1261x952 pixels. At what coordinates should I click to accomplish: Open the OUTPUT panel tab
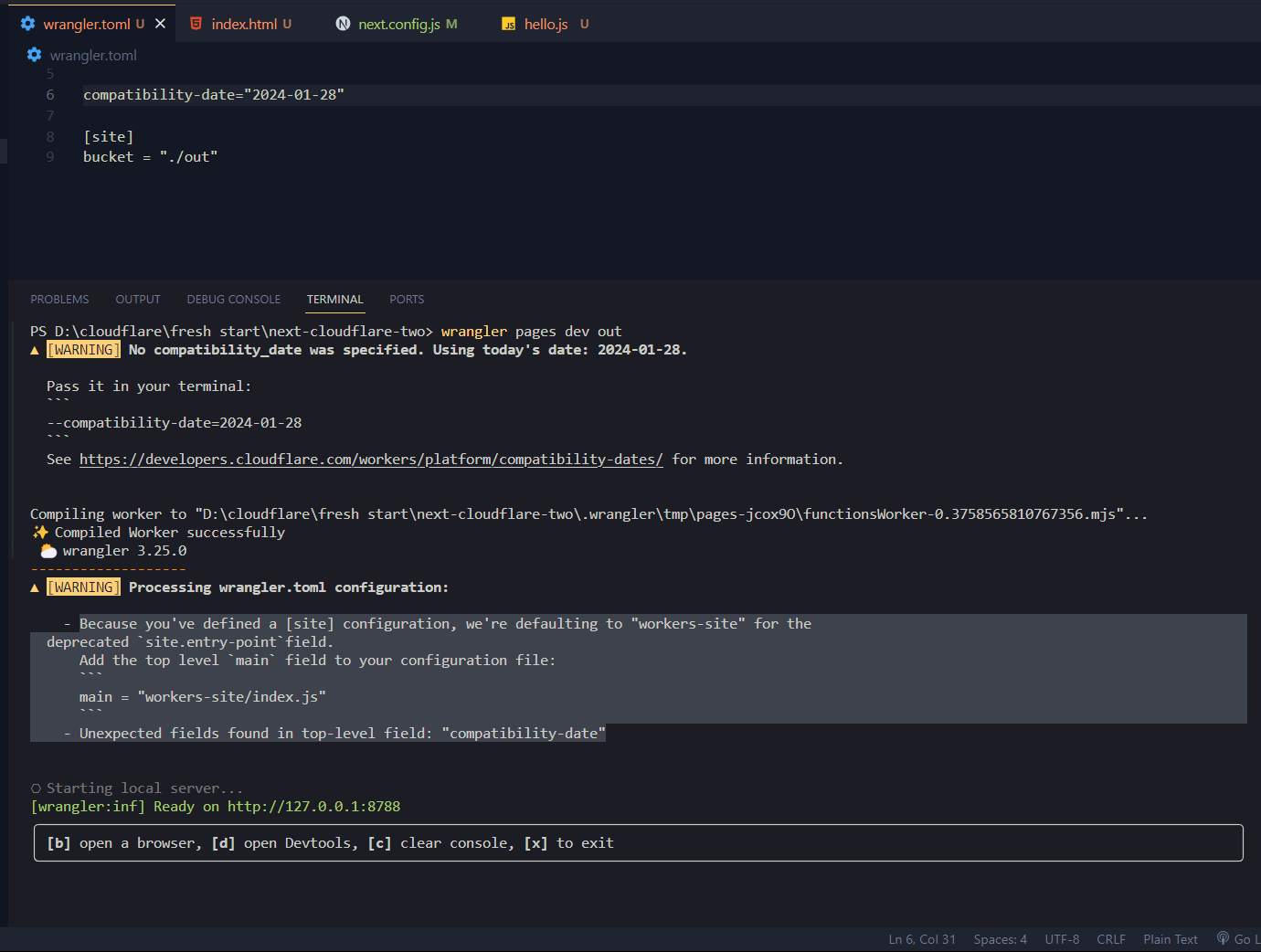(x=138, y=300)
